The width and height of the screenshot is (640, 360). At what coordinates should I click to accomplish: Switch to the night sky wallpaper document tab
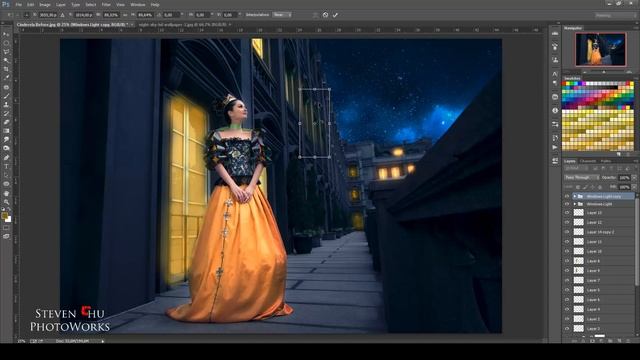tap(183, 24)
